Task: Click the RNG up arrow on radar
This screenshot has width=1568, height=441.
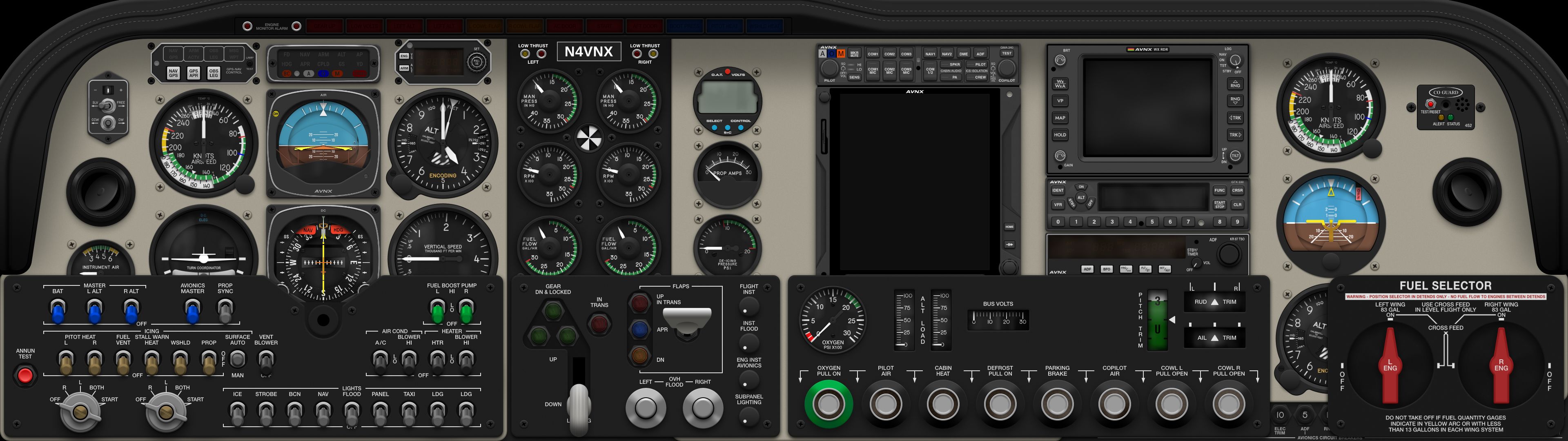Action: (1235, 84)
